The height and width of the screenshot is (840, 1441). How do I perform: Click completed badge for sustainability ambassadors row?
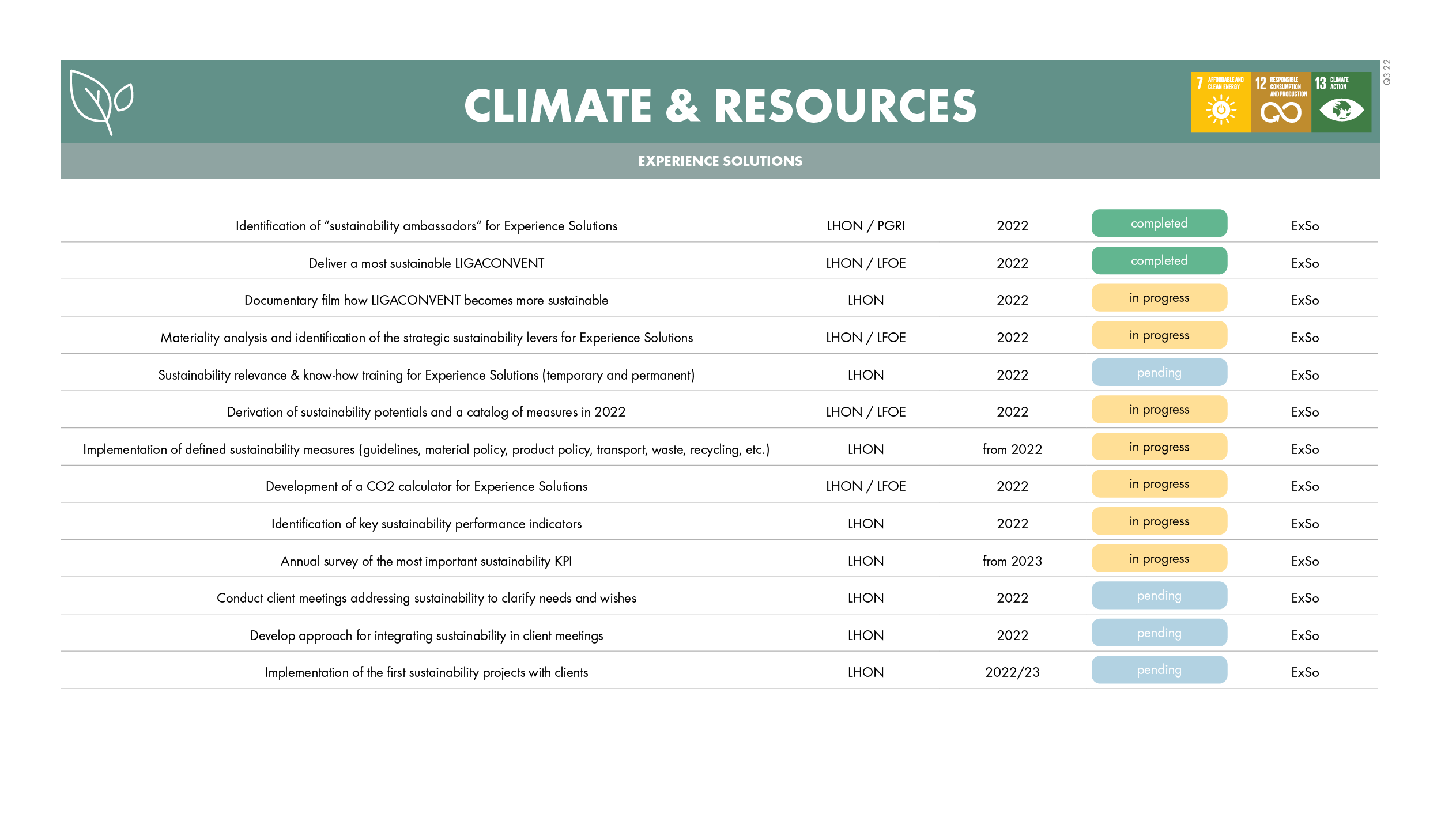point(1159,224)
